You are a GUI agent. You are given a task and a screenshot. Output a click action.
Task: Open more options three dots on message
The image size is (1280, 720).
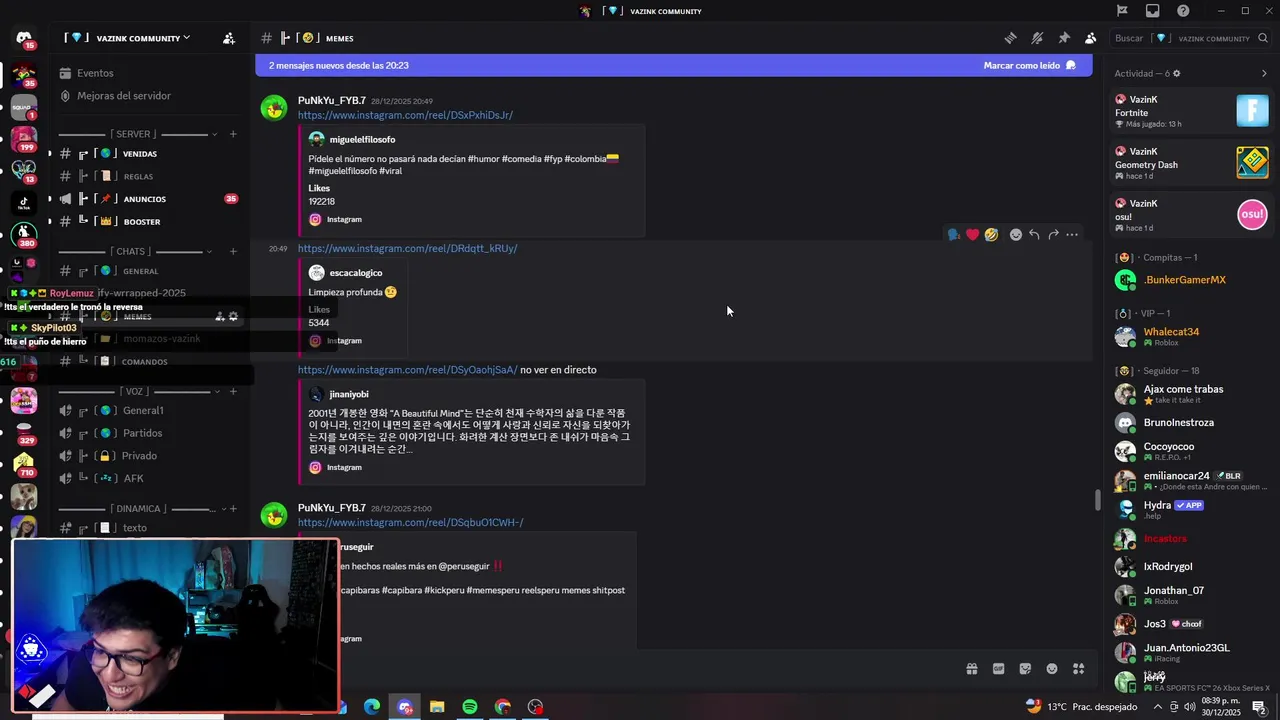(x=1072, y=235)
